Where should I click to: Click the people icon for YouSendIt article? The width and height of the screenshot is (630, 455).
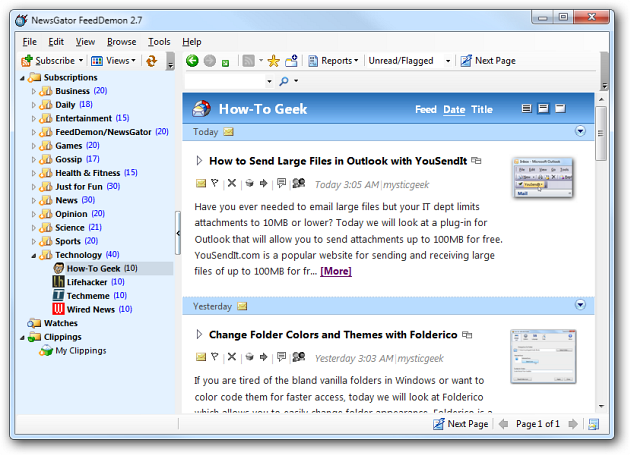(x=299, y=183)
